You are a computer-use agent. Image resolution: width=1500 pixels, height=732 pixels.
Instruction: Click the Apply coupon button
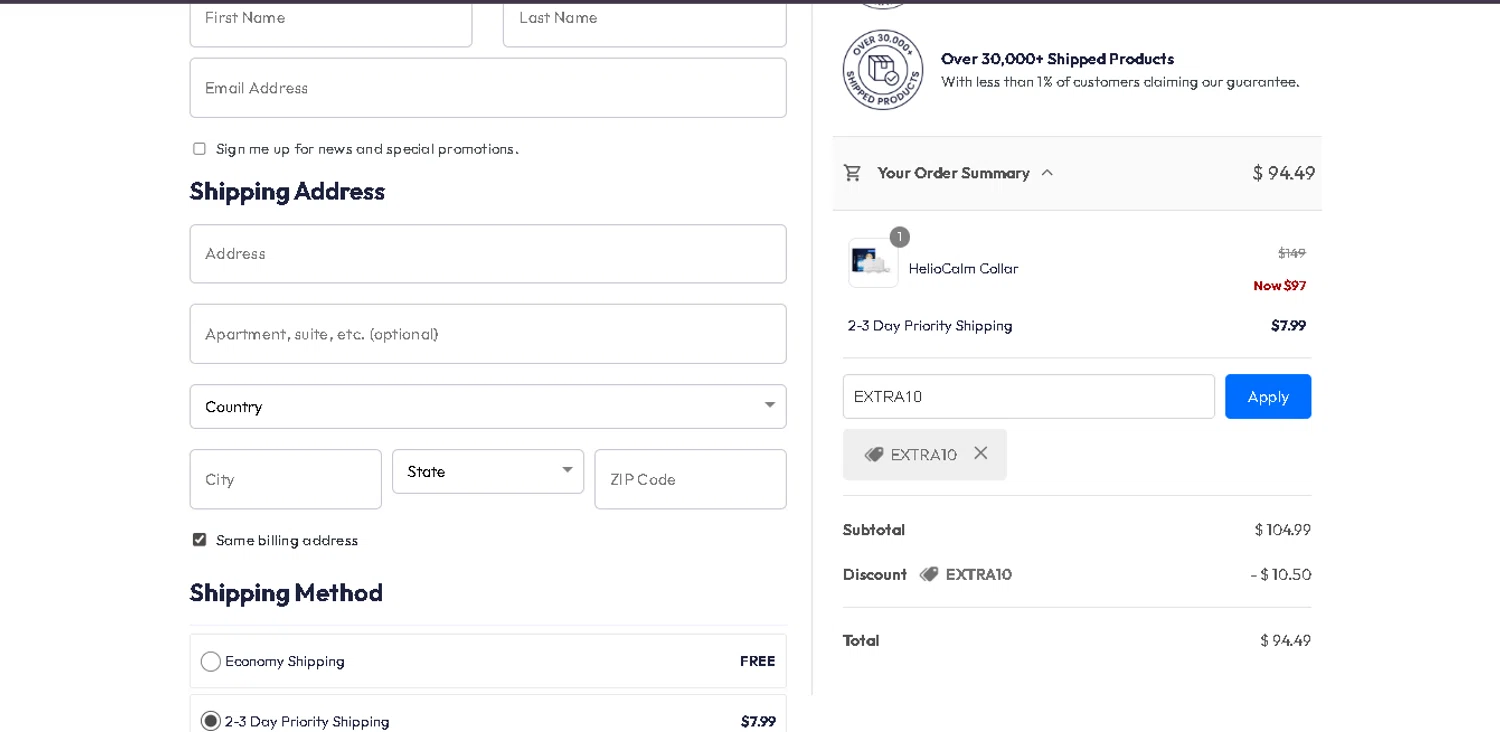[1268, 396]
